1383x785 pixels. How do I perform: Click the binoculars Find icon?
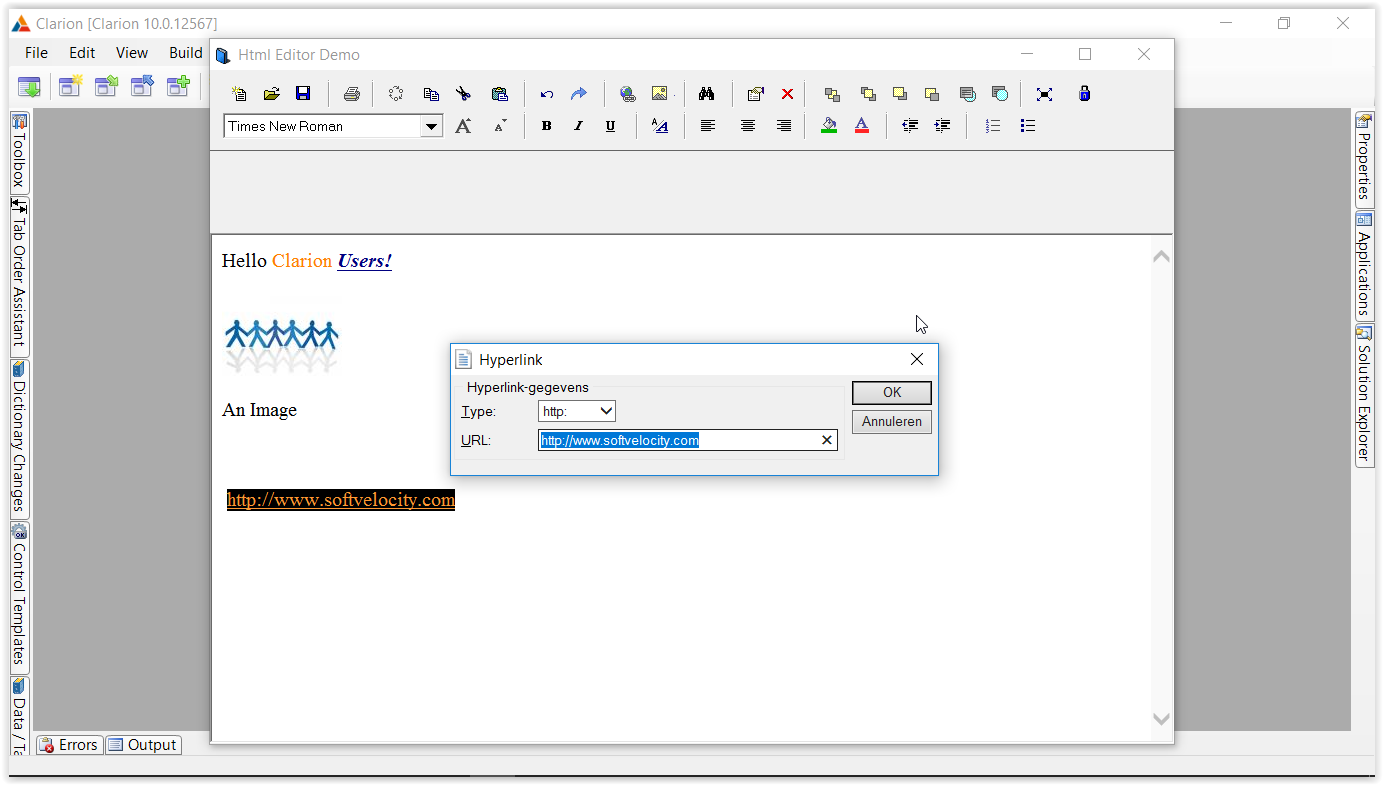point(706,94)
